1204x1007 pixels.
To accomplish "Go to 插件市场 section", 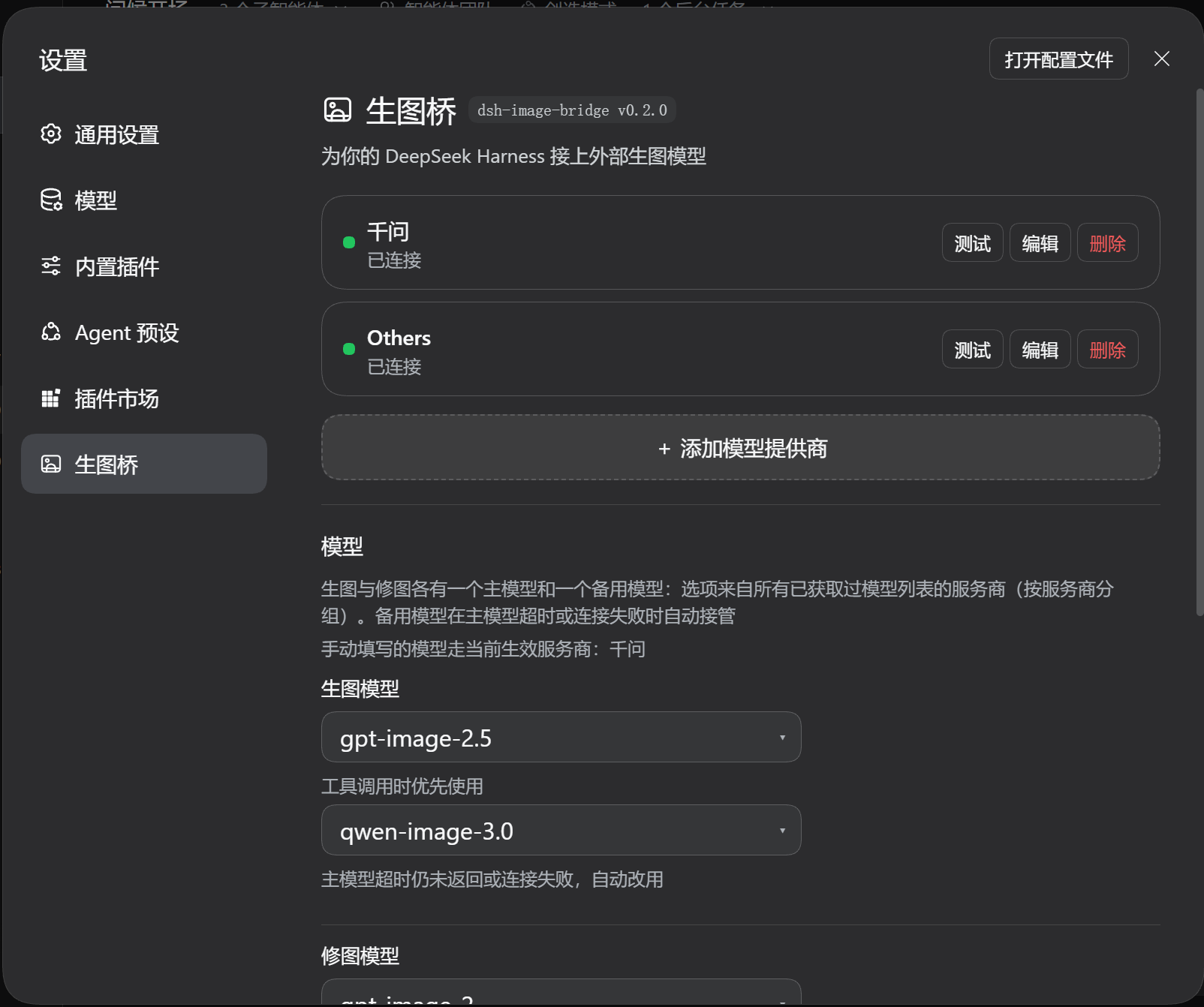I will tap(144, 398).
